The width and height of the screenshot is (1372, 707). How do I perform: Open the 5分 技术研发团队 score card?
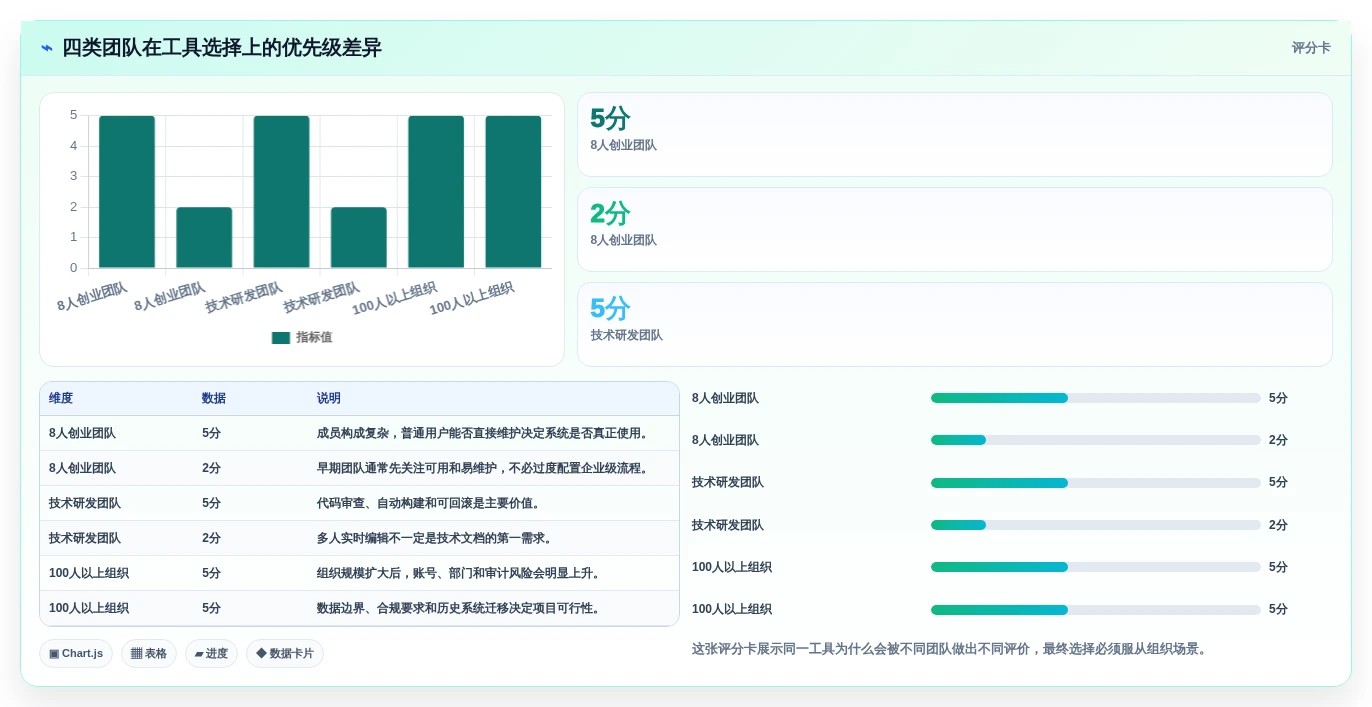click(x=955, y=325)
